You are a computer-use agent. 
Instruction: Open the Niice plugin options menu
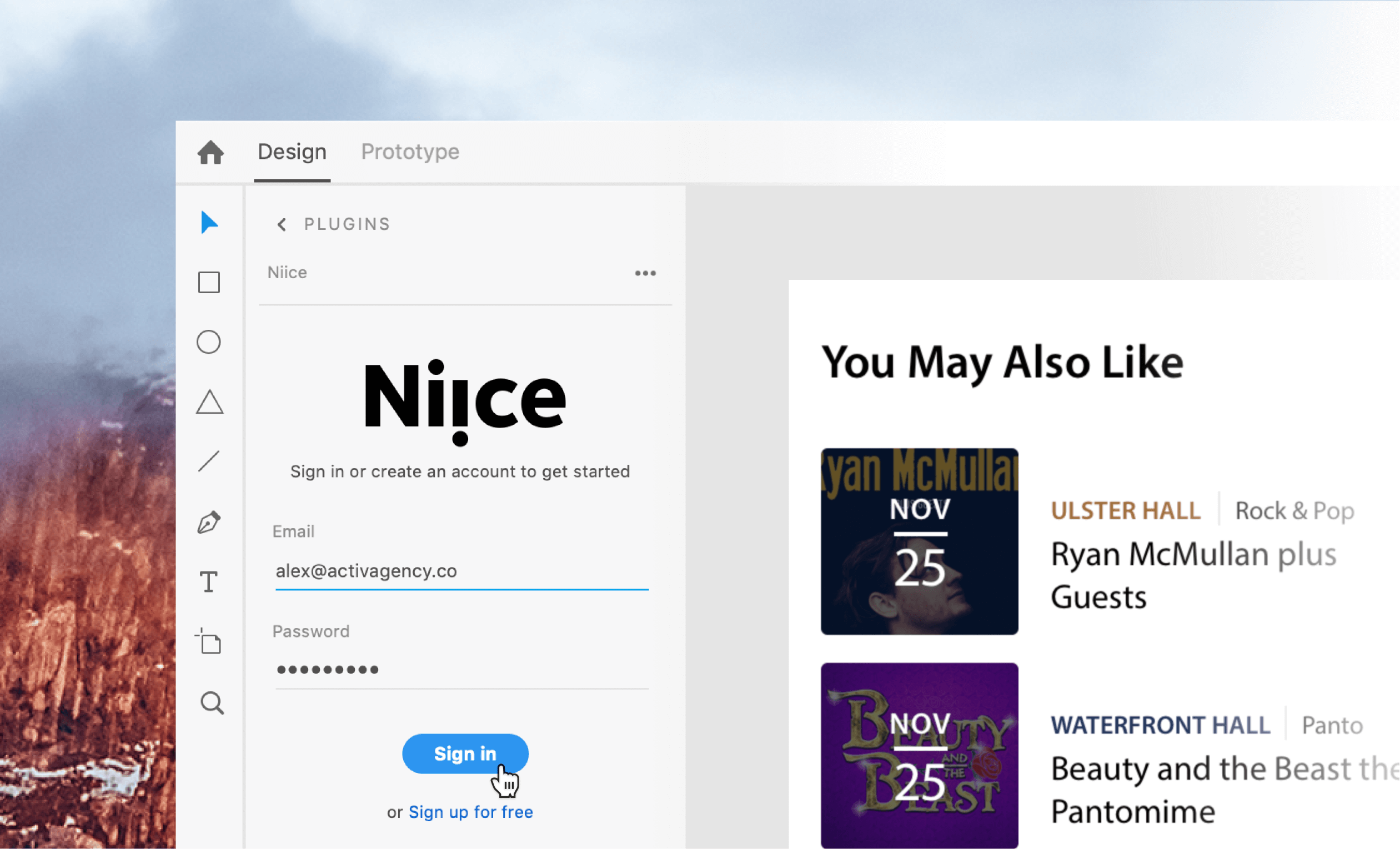[x=645, y=273]
